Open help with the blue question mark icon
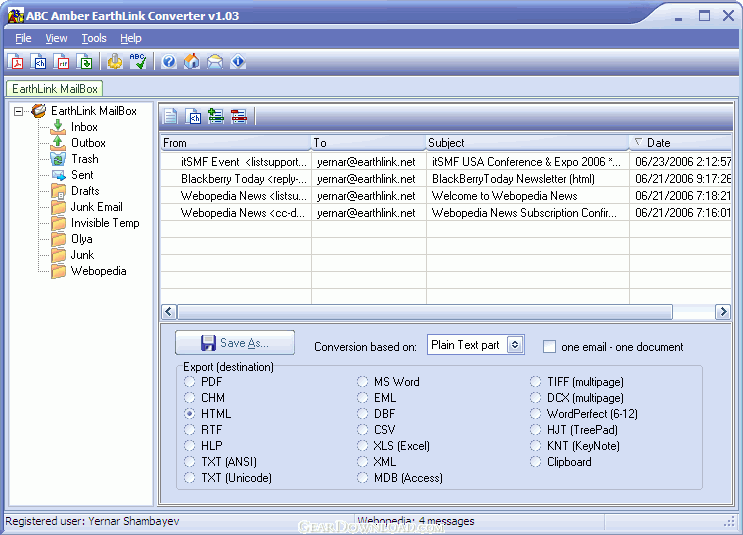 coord(169,62)
